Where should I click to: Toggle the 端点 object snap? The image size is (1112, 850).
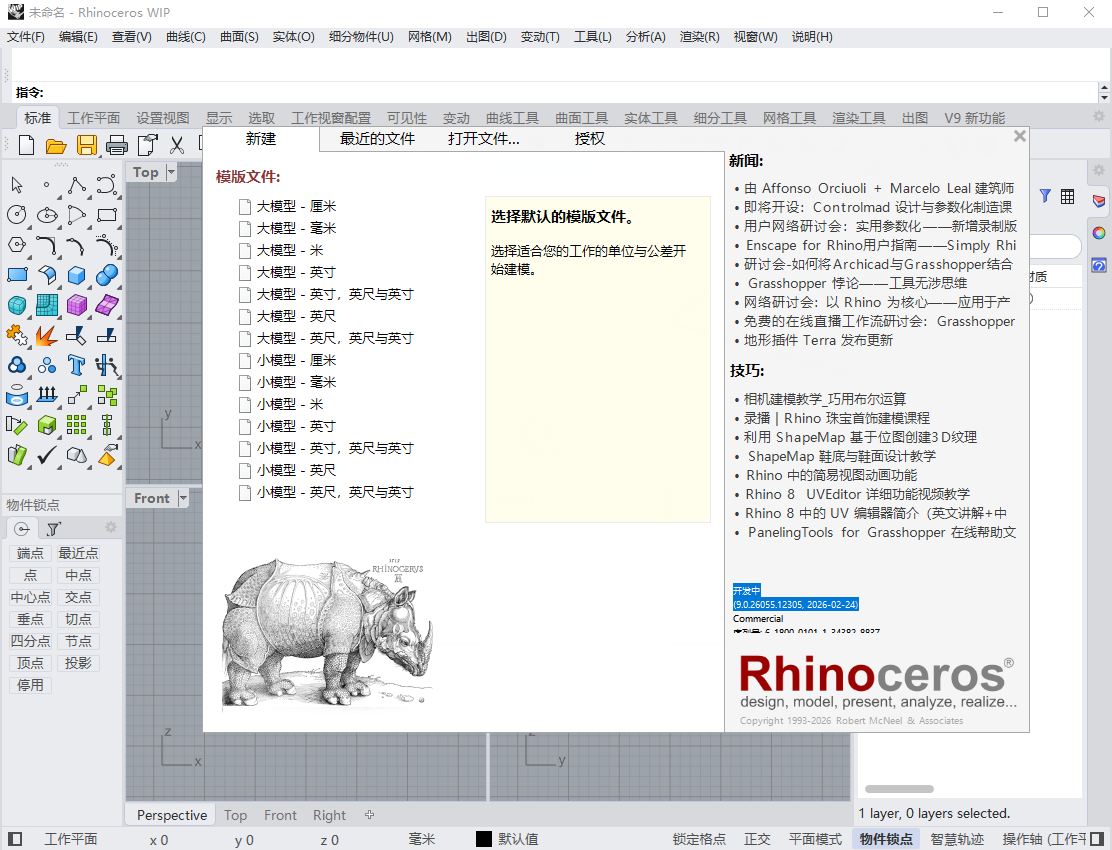point(30,553)
